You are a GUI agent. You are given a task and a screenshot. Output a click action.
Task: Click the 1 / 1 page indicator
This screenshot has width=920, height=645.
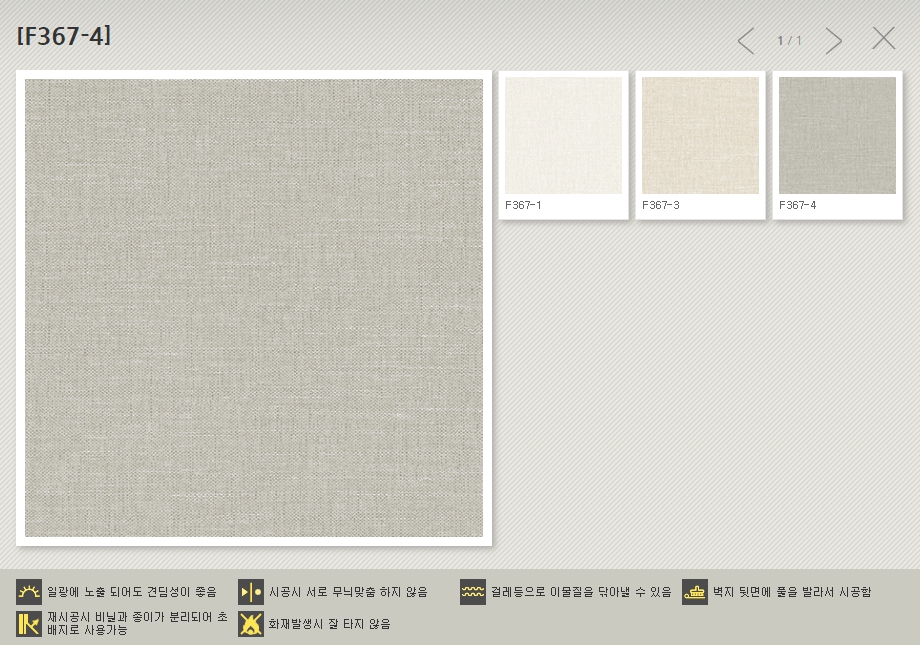pos(789,41)
